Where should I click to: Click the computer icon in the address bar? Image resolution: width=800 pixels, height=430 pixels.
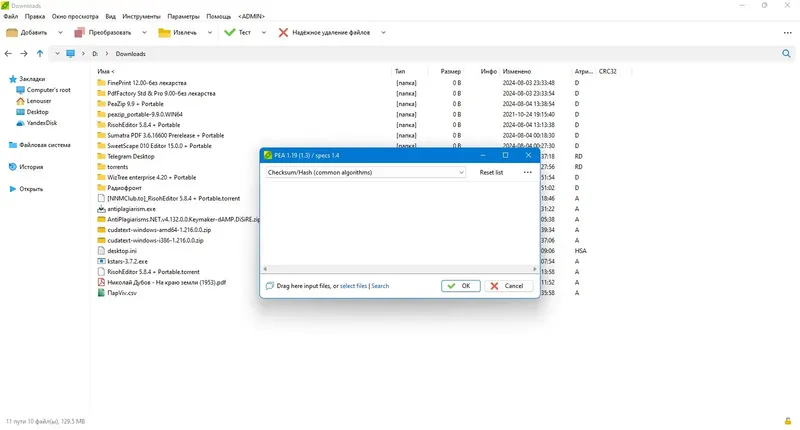pyautogui.click(x=70, y=54)
